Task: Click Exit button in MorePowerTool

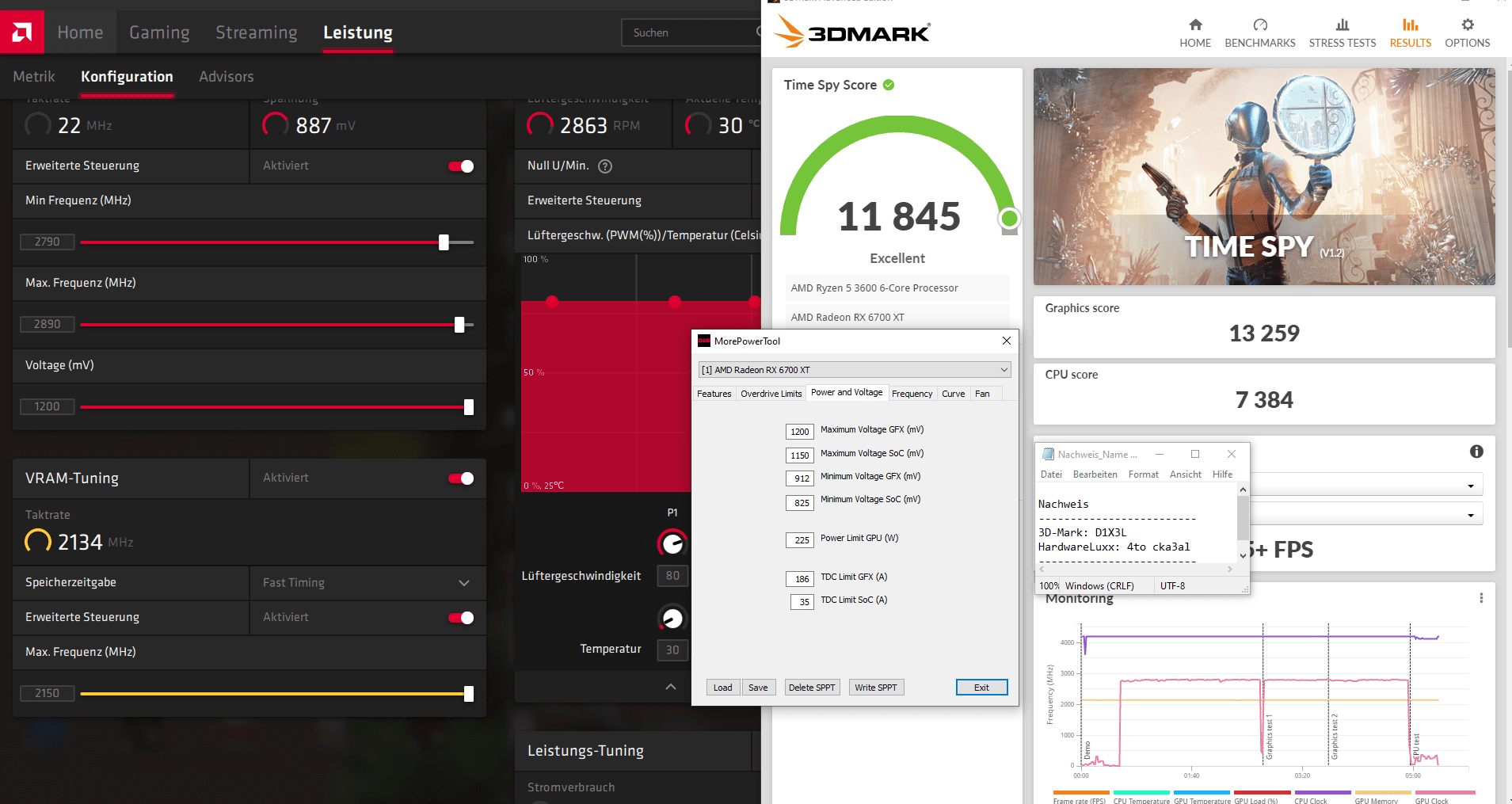Action: tap(981, 688)
